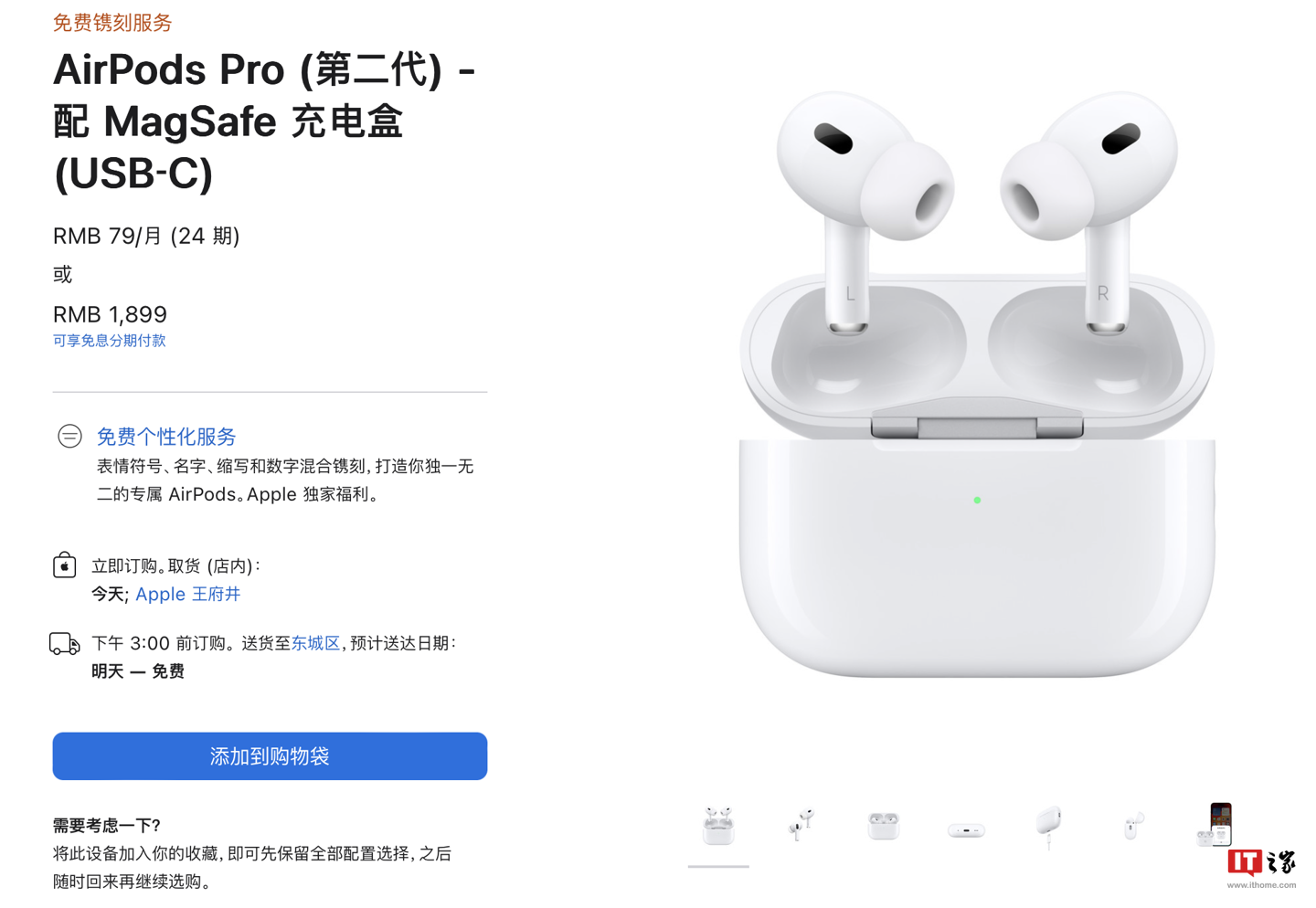Click the Apple shopping bag pickup icon

coord(64,565)
